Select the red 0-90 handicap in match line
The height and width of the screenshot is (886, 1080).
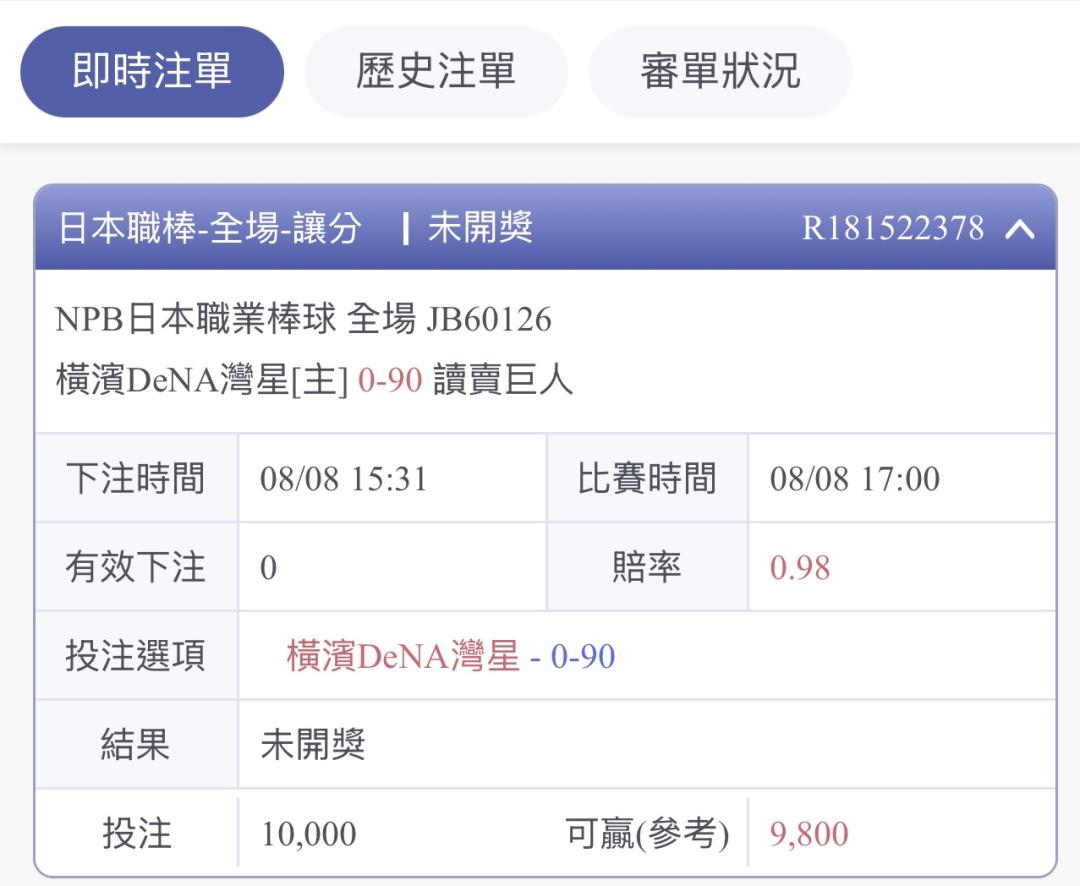pos(390,380)
